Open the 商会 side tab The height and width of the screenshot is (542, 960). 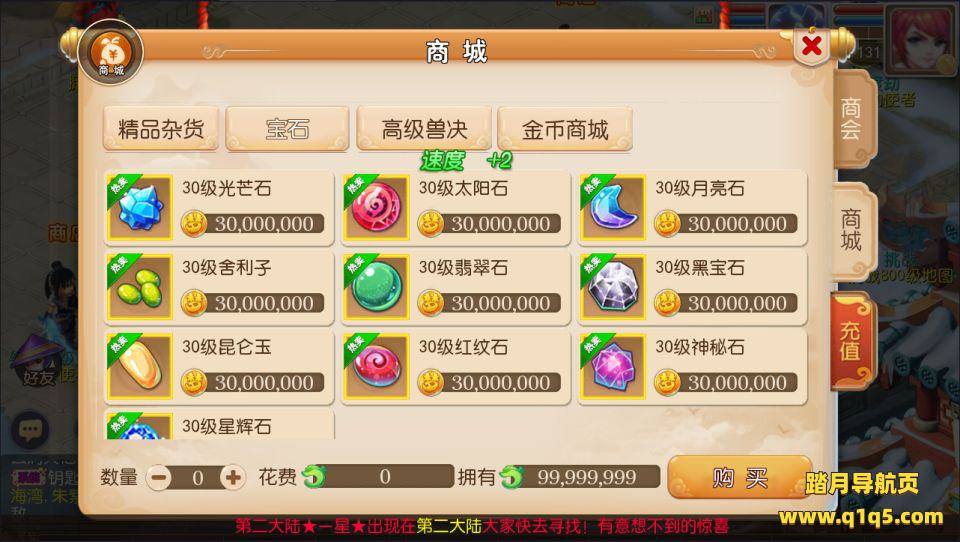point(852,119)
